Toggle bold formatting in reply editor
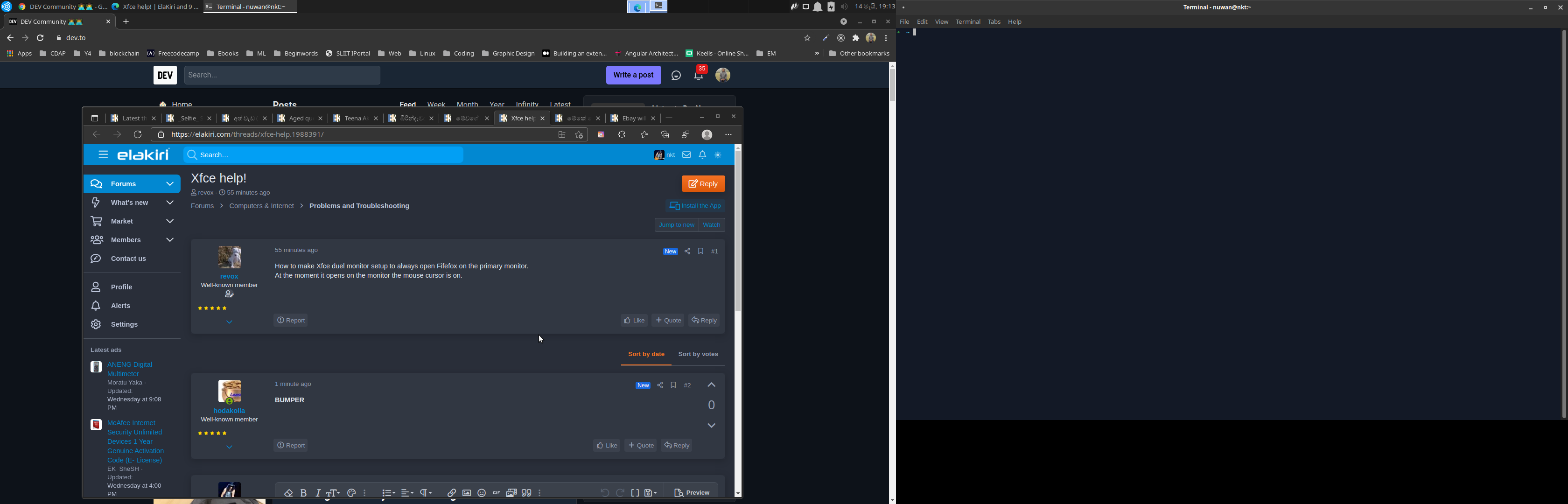Screen dimensions: 1568x504 click(x=304, y=493)
